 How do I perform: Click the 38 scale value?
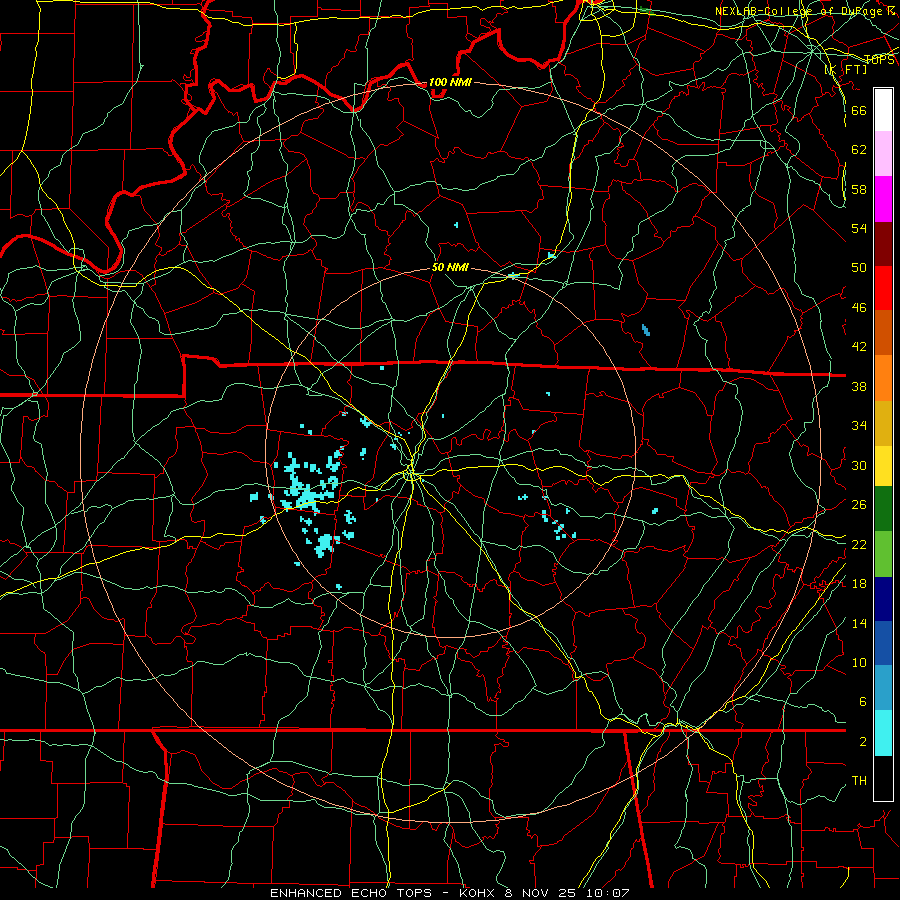859,386
